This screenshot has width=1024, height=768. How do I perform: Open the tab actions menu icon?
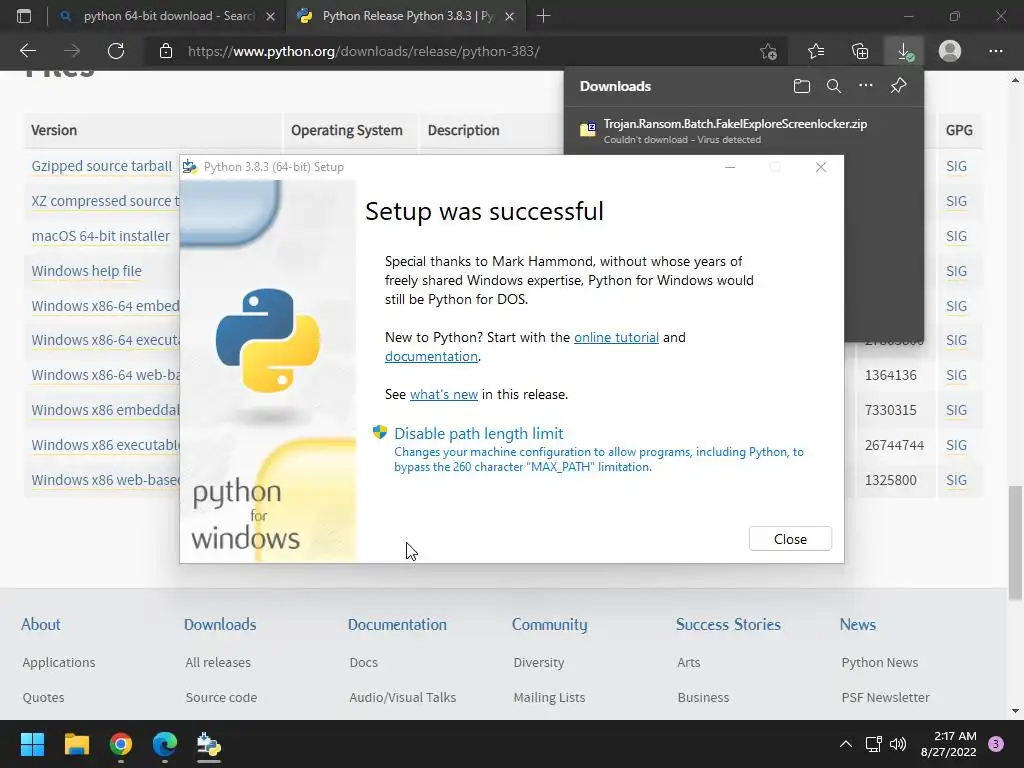point(24,16)
